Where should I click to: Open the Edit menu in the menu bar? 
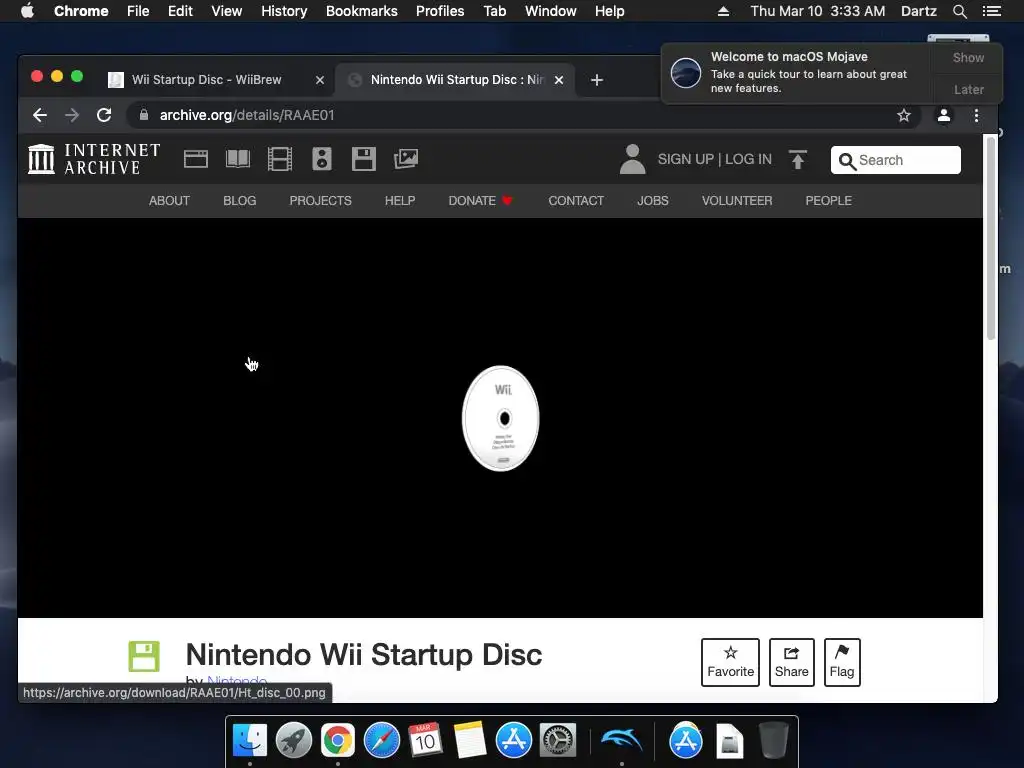pos(180,11)
